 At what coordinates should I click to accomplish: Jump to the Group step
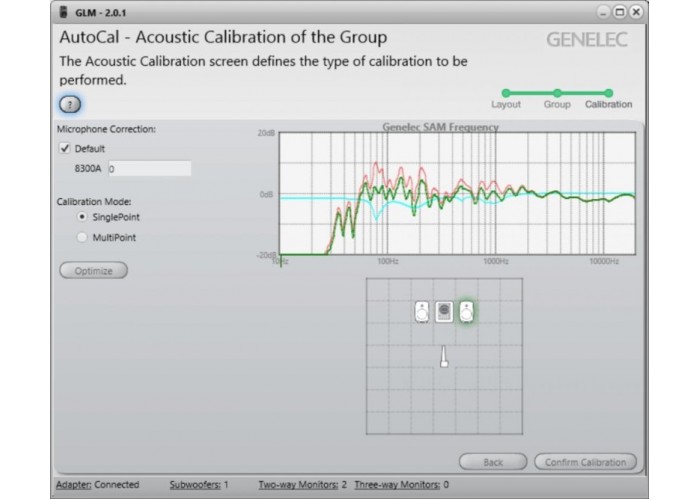point(557,93)
